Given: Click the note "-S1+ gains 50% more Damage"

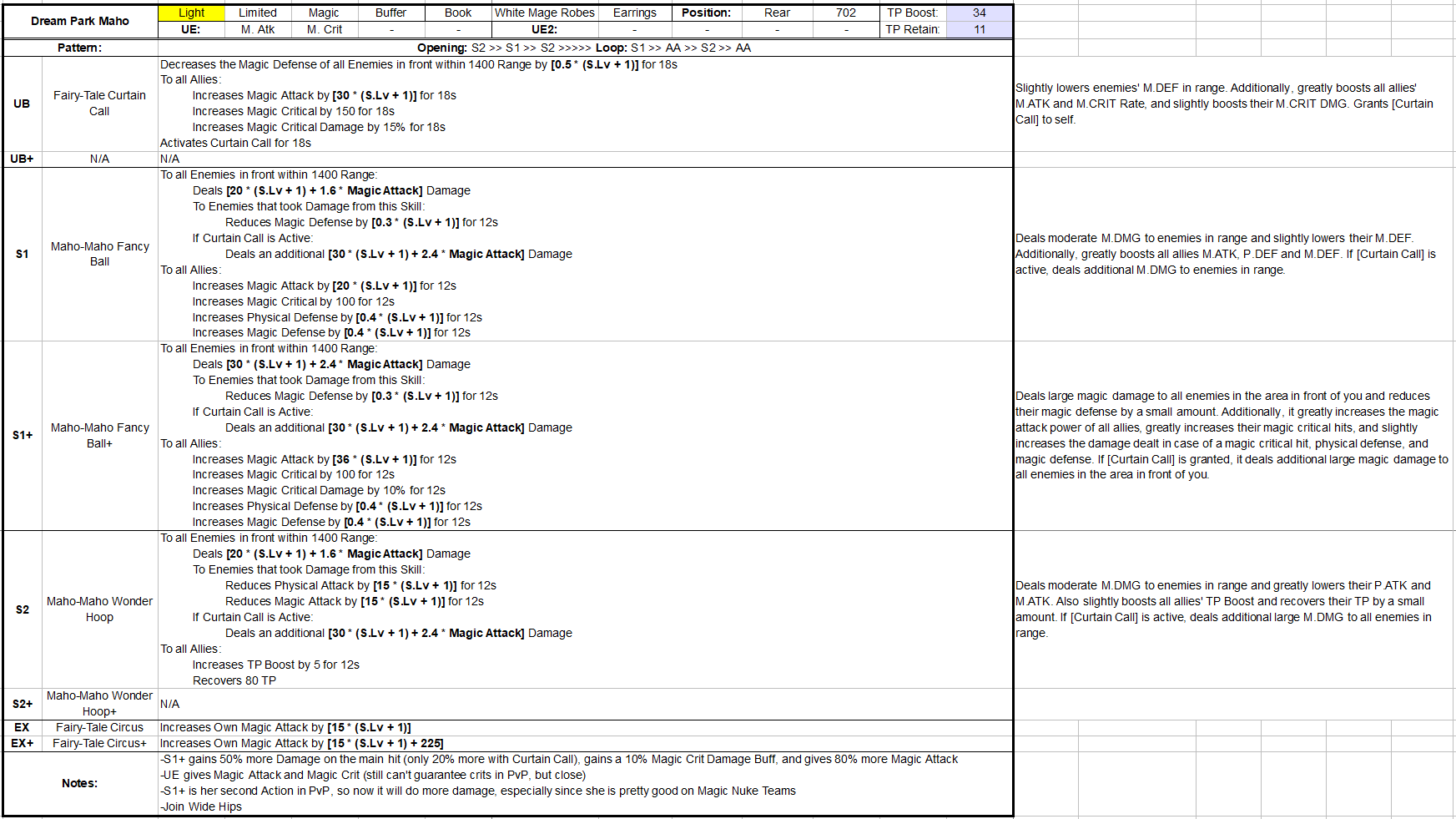Looking at the screenshot, I should point(559,759).
